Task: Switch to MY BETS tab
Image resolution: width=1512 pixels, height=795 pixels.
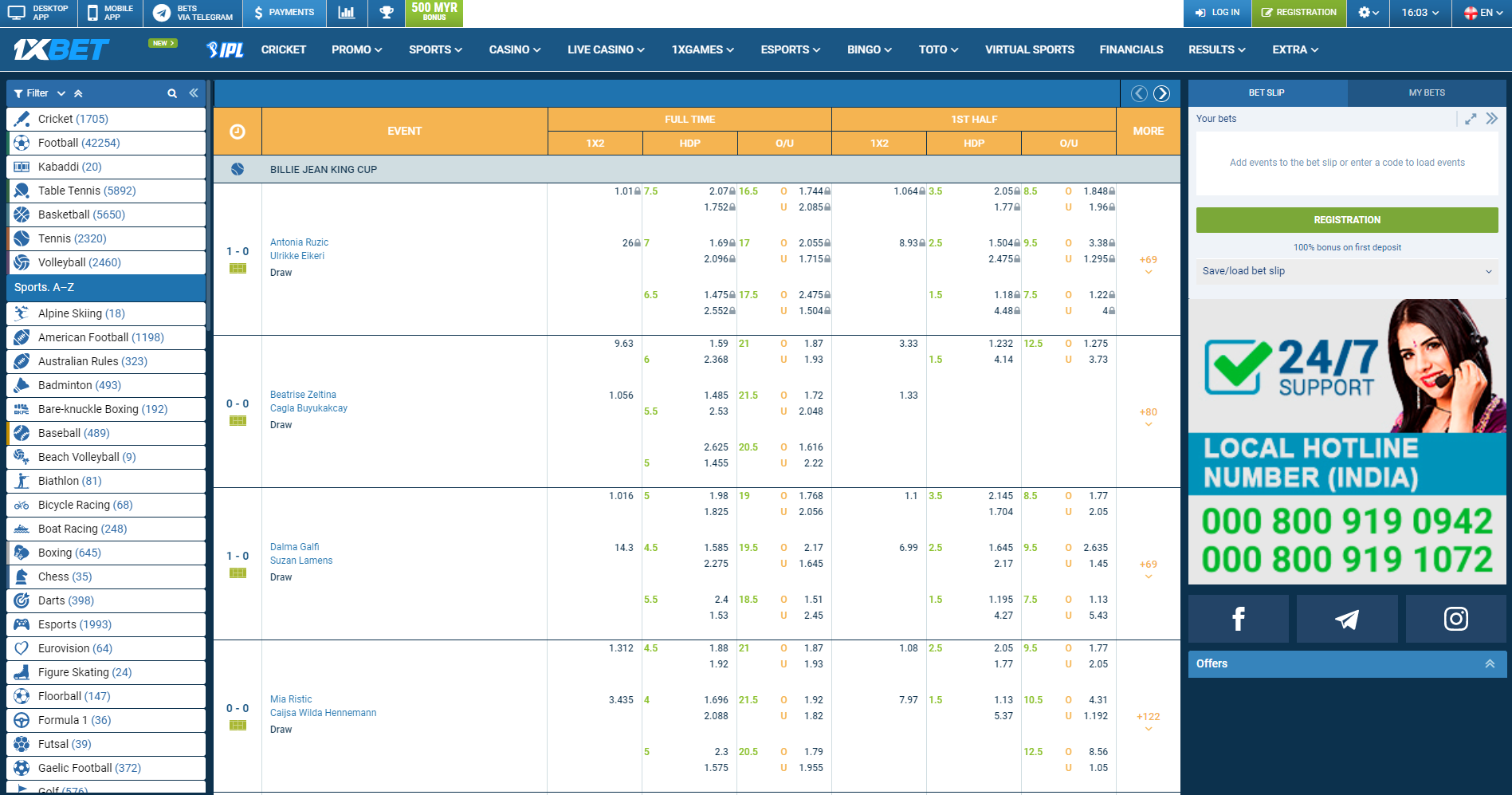Action: [1427, 93]
